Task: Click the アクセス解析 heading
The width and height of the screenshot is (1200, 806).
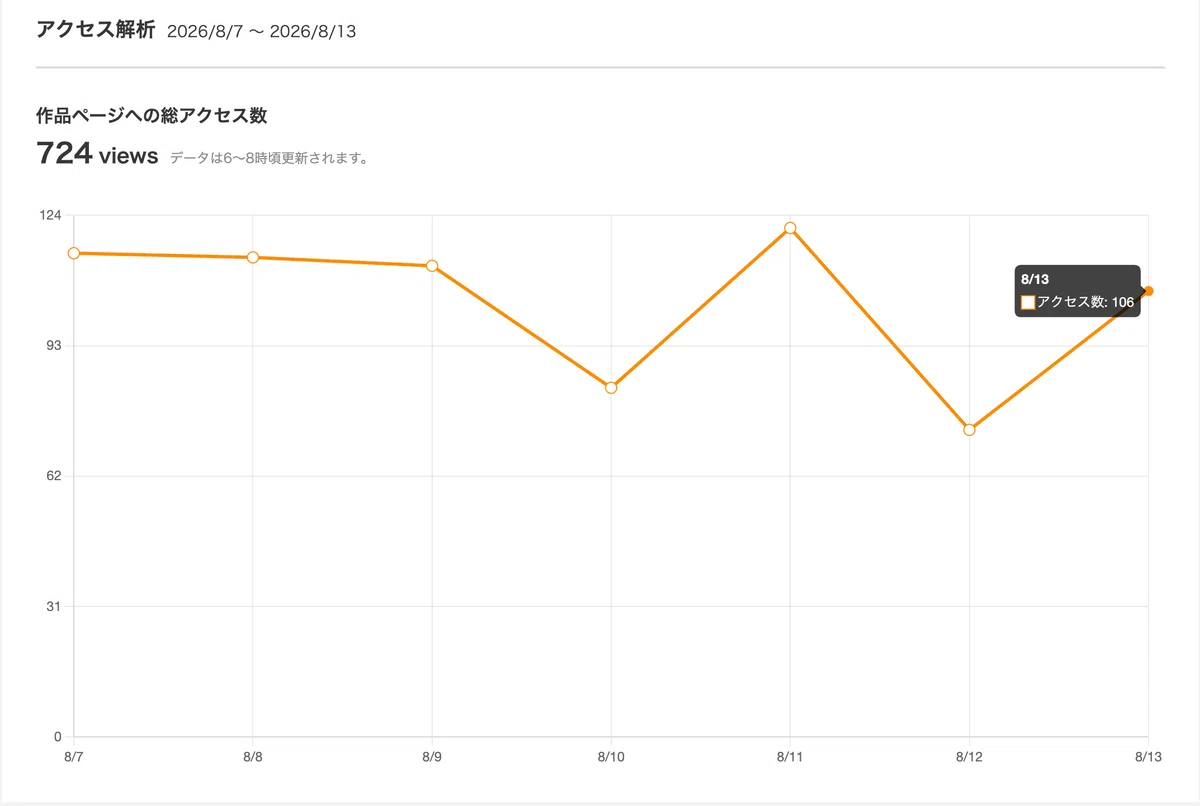Action: pyautogui.click(x=95, y=30)
